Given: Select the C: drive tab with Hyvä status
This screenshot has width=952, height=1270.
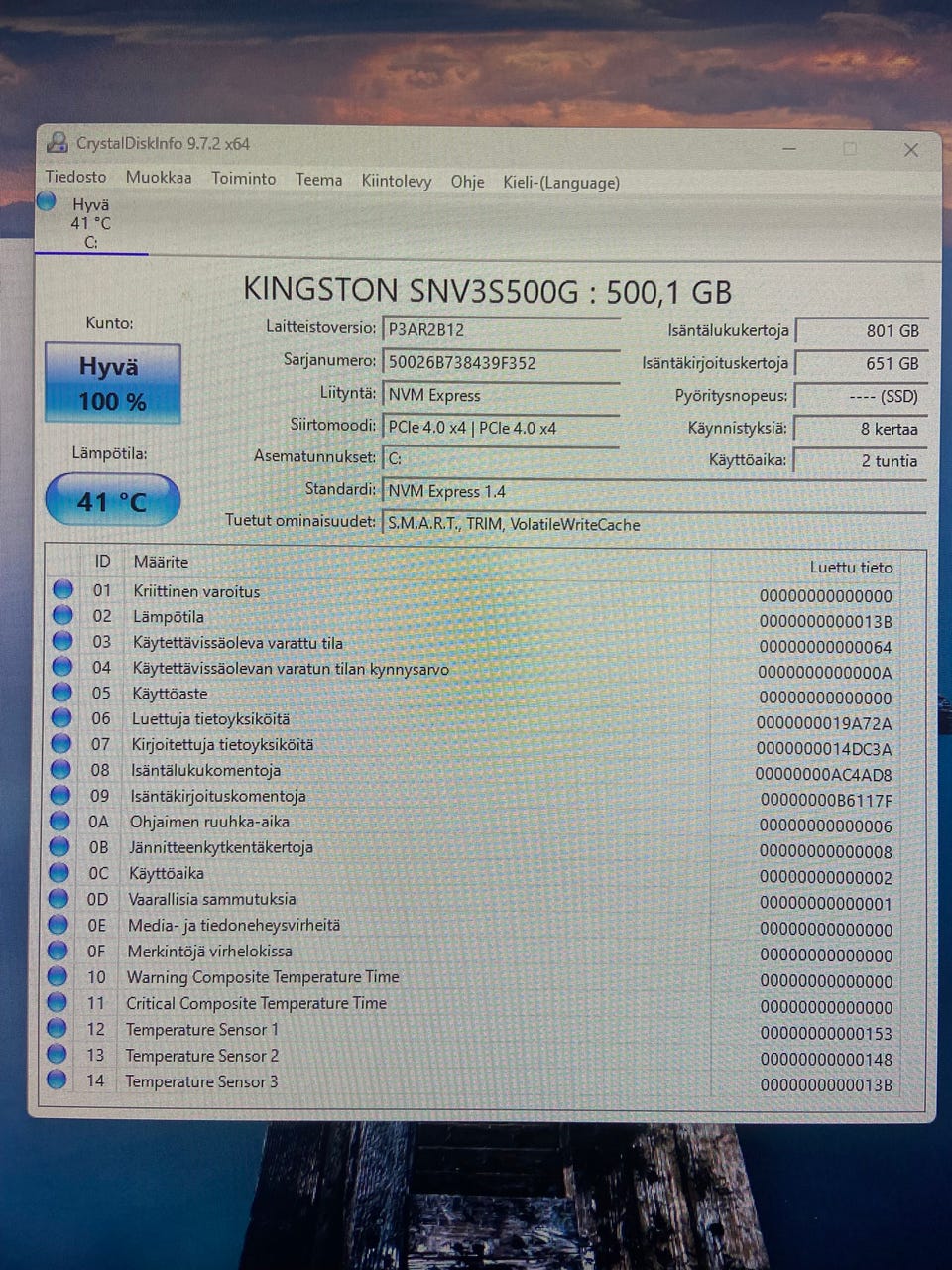Looking at the screenshot, I should tap(90, 223).
